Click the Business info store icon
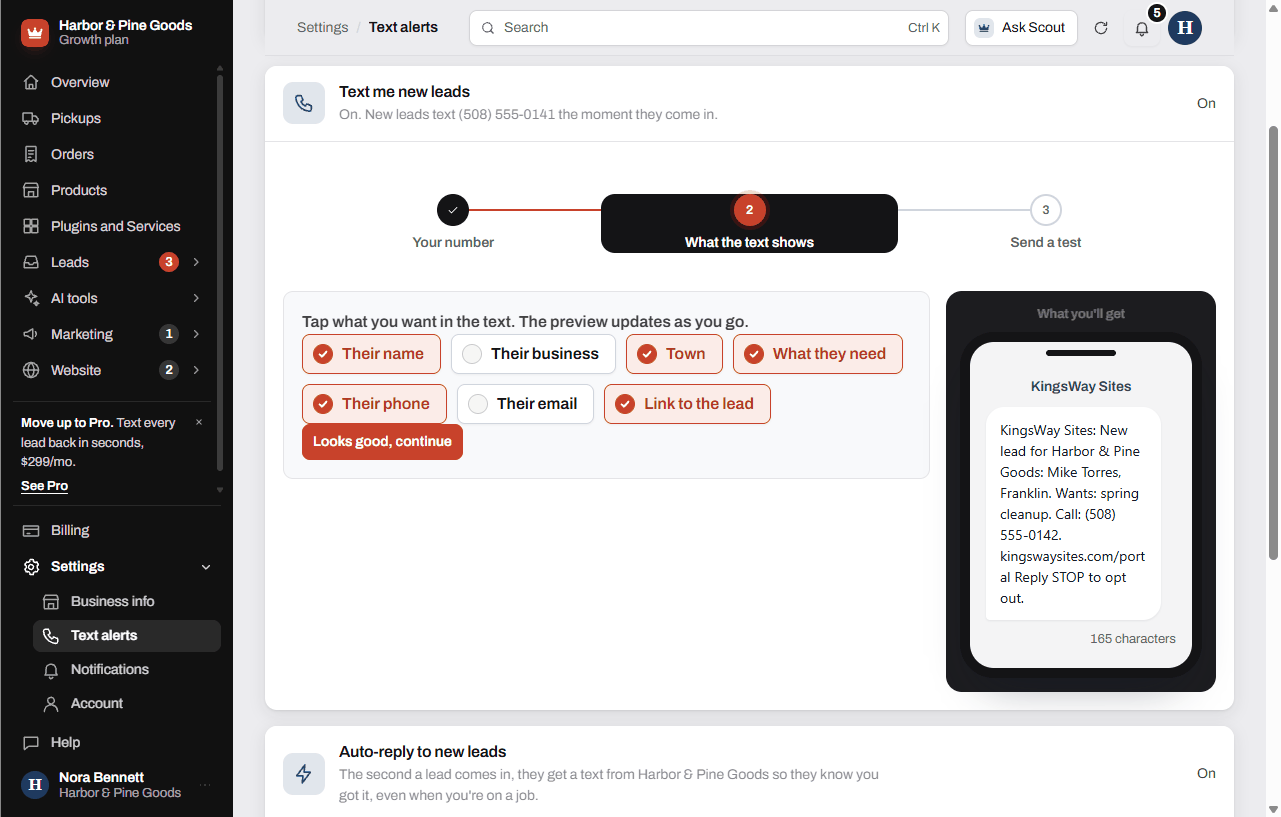Screen dimensions: 1281x817 coord(51,601)
